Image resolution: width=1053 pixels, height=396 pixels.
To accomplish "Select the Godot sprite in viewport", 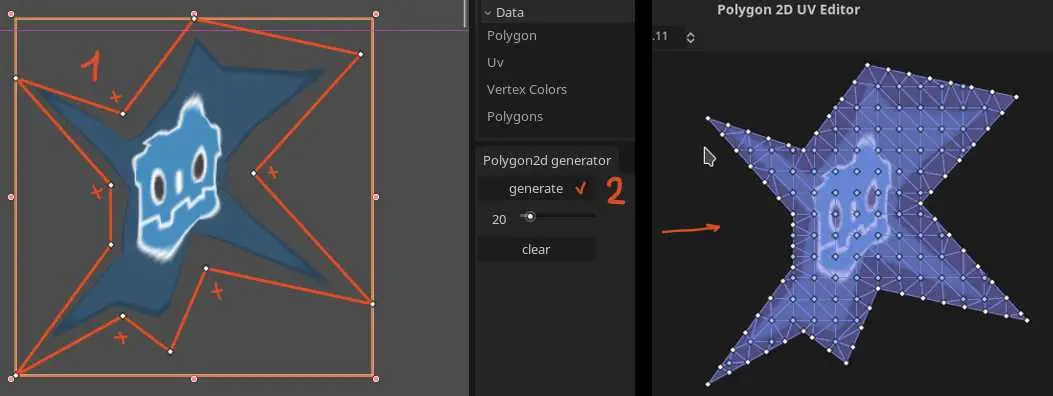I will (178, 179).
